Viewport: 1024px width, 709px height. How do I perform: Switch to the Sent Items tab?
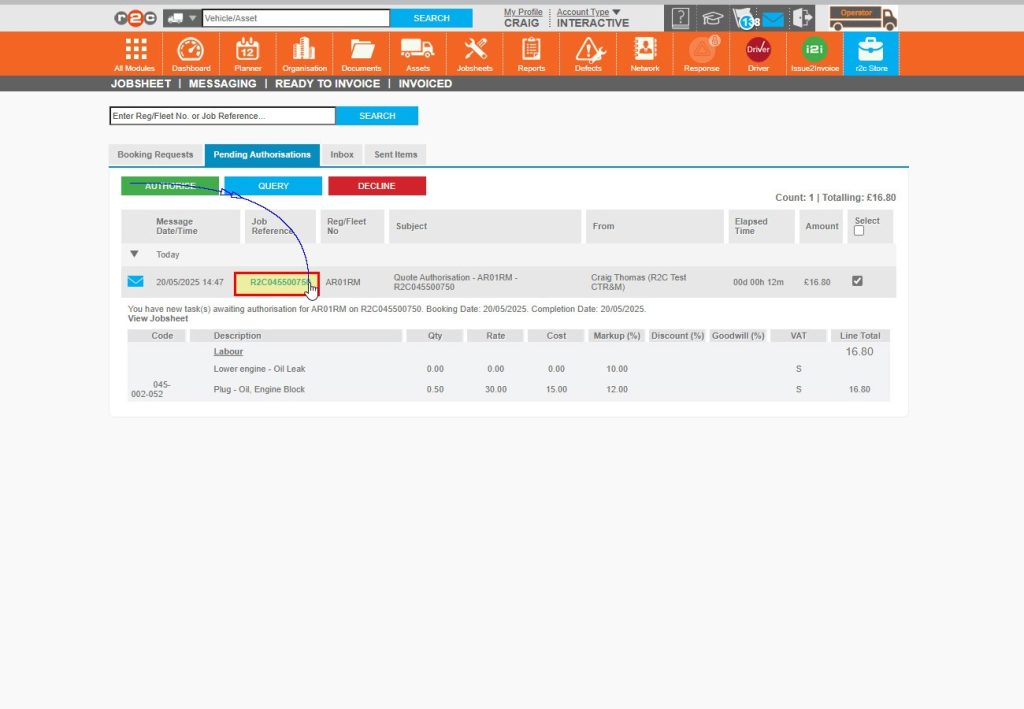395,154
